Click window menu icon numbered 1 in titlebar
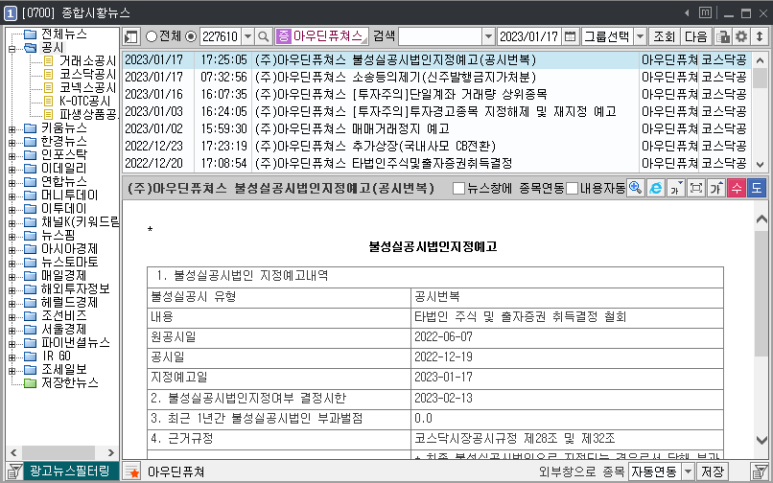This screenshot has width=773, height=483. point(10,13)
